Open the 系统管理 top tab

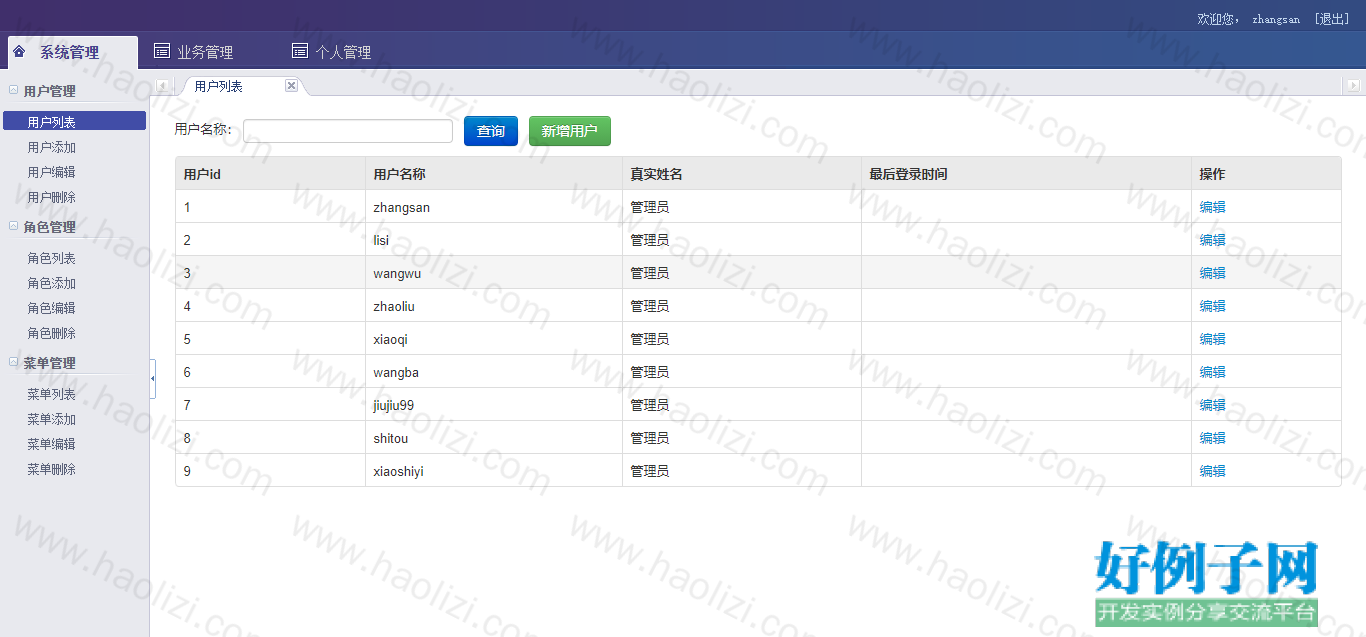click(72, 53)
